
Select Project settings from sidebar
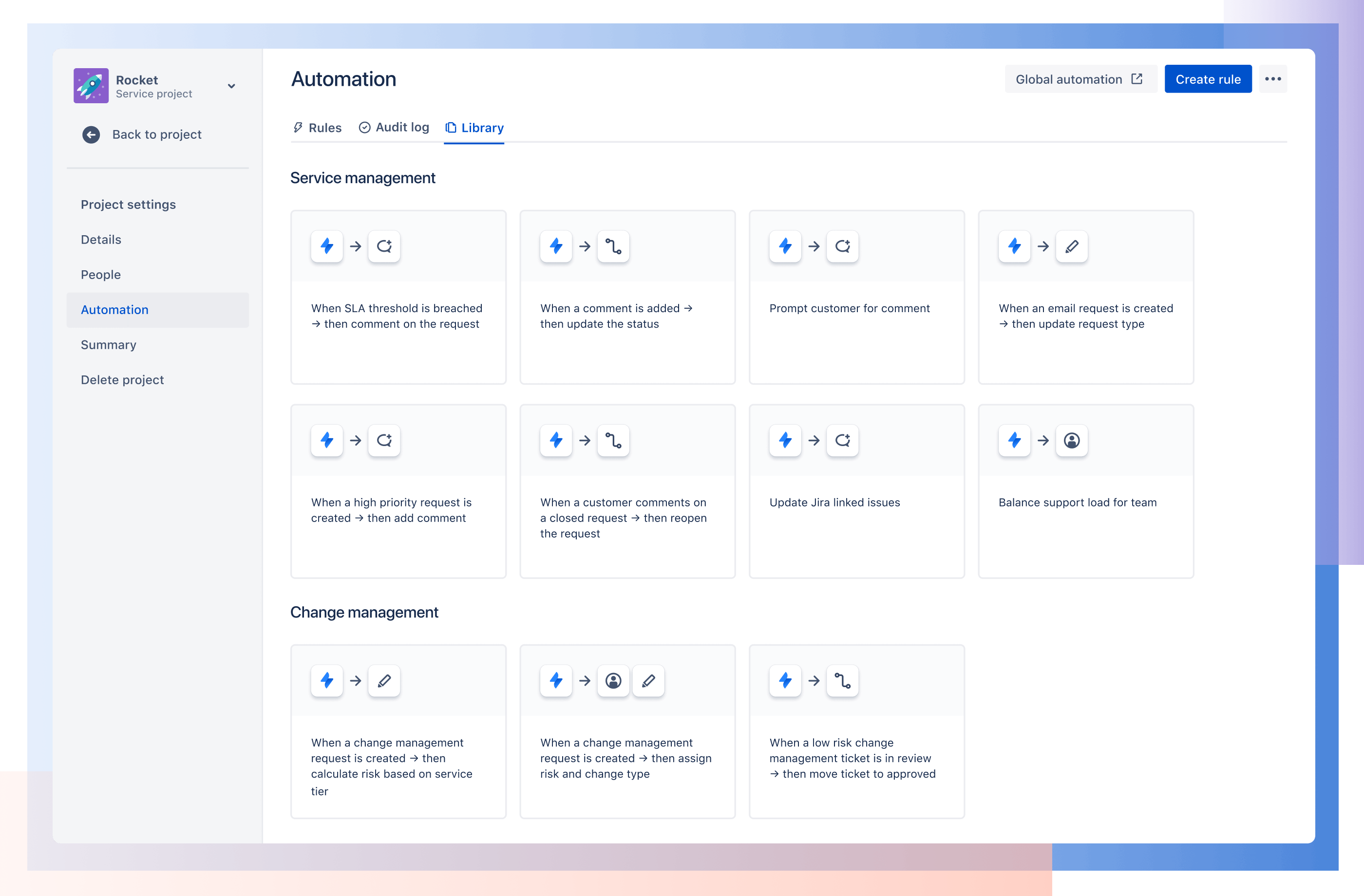point(128,205)
